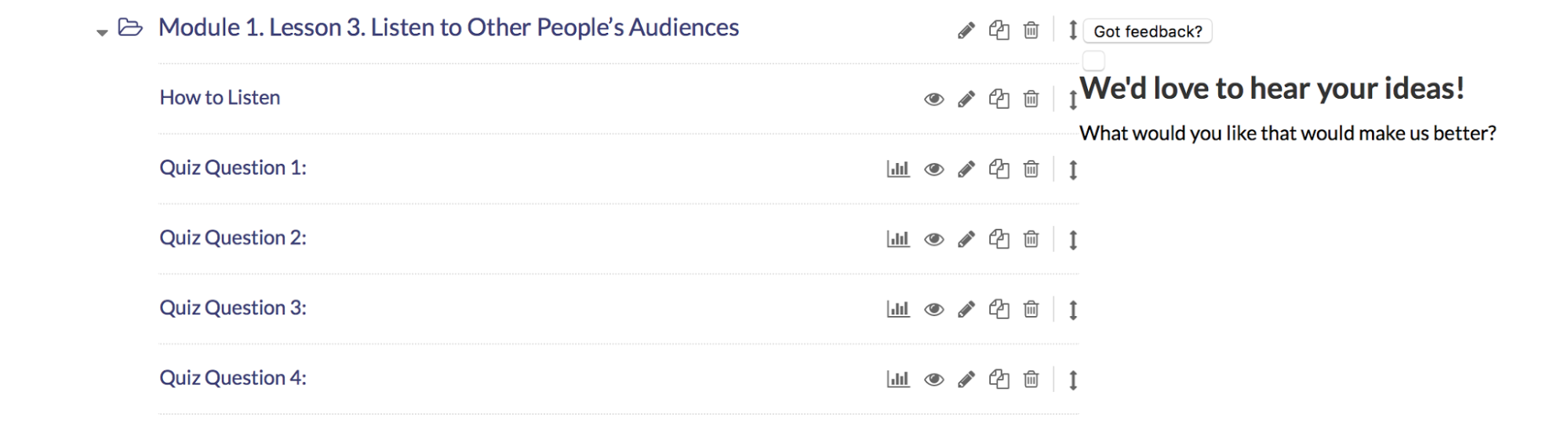
Task: Copy Quiz Question 3 item
Action: [999, 308]
